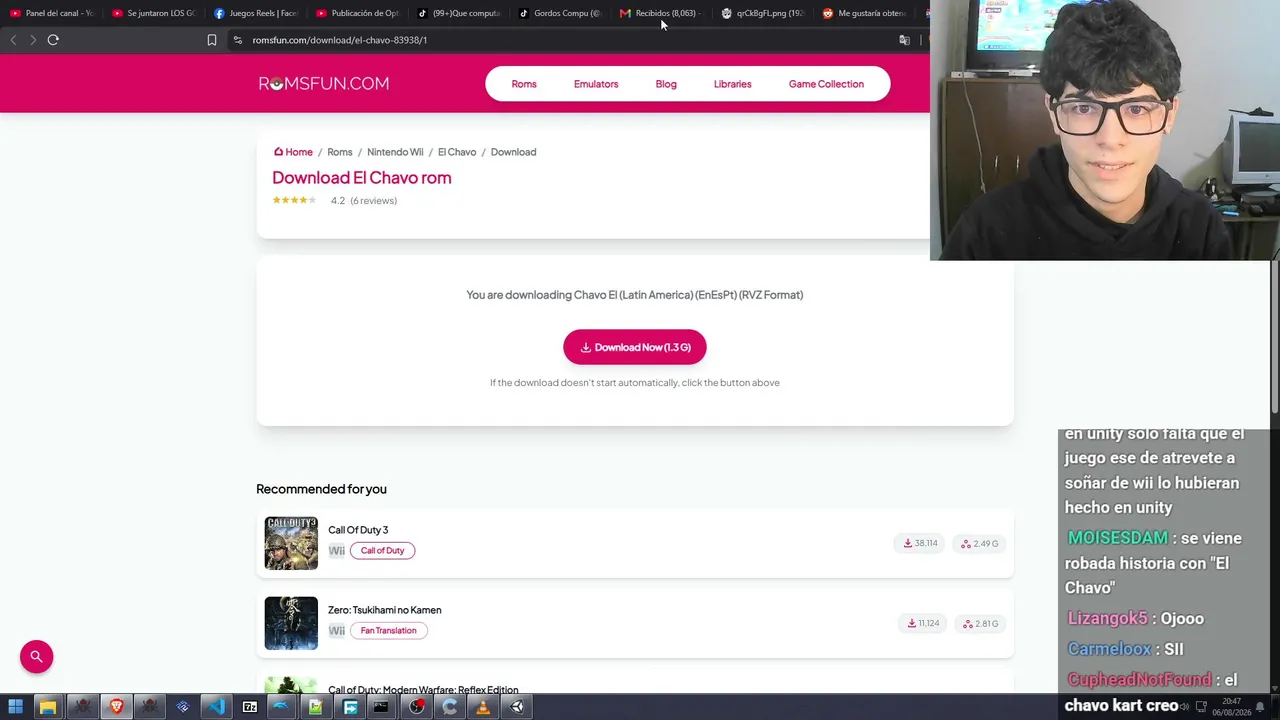Click the Download Now (1.3 G) button

(635, 347)
